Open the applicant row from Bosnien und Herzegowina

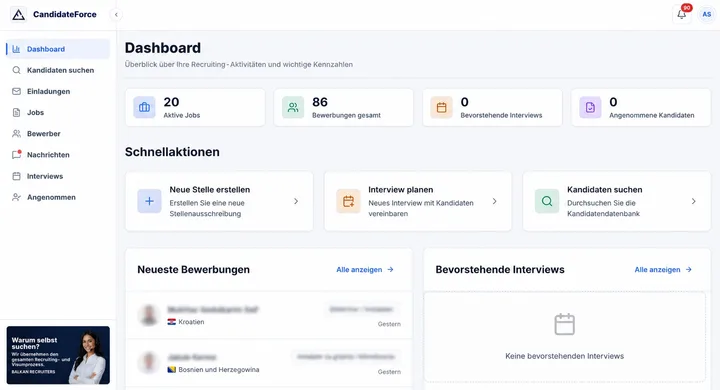click(269, 363)
